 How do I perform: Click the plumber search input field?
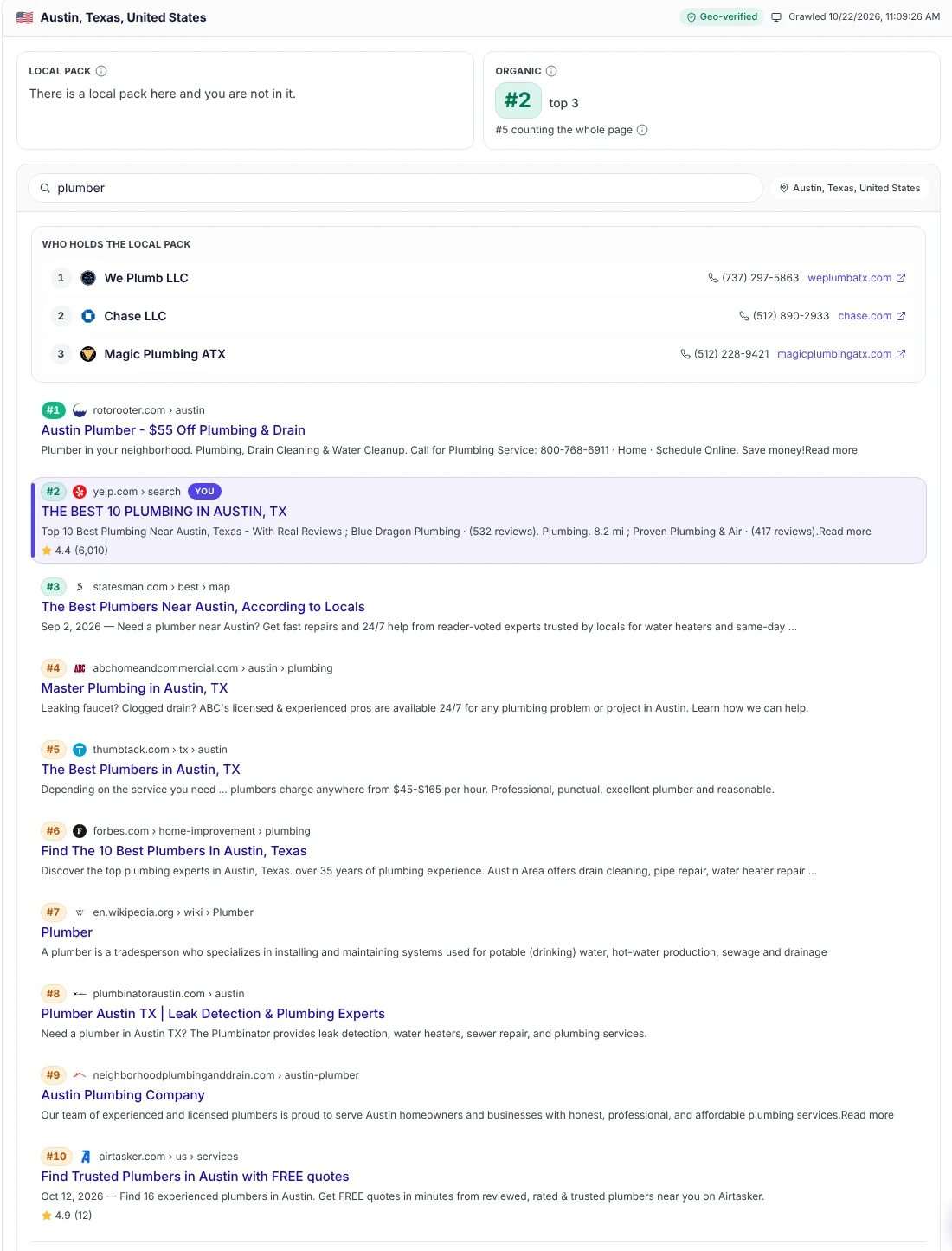396,188
